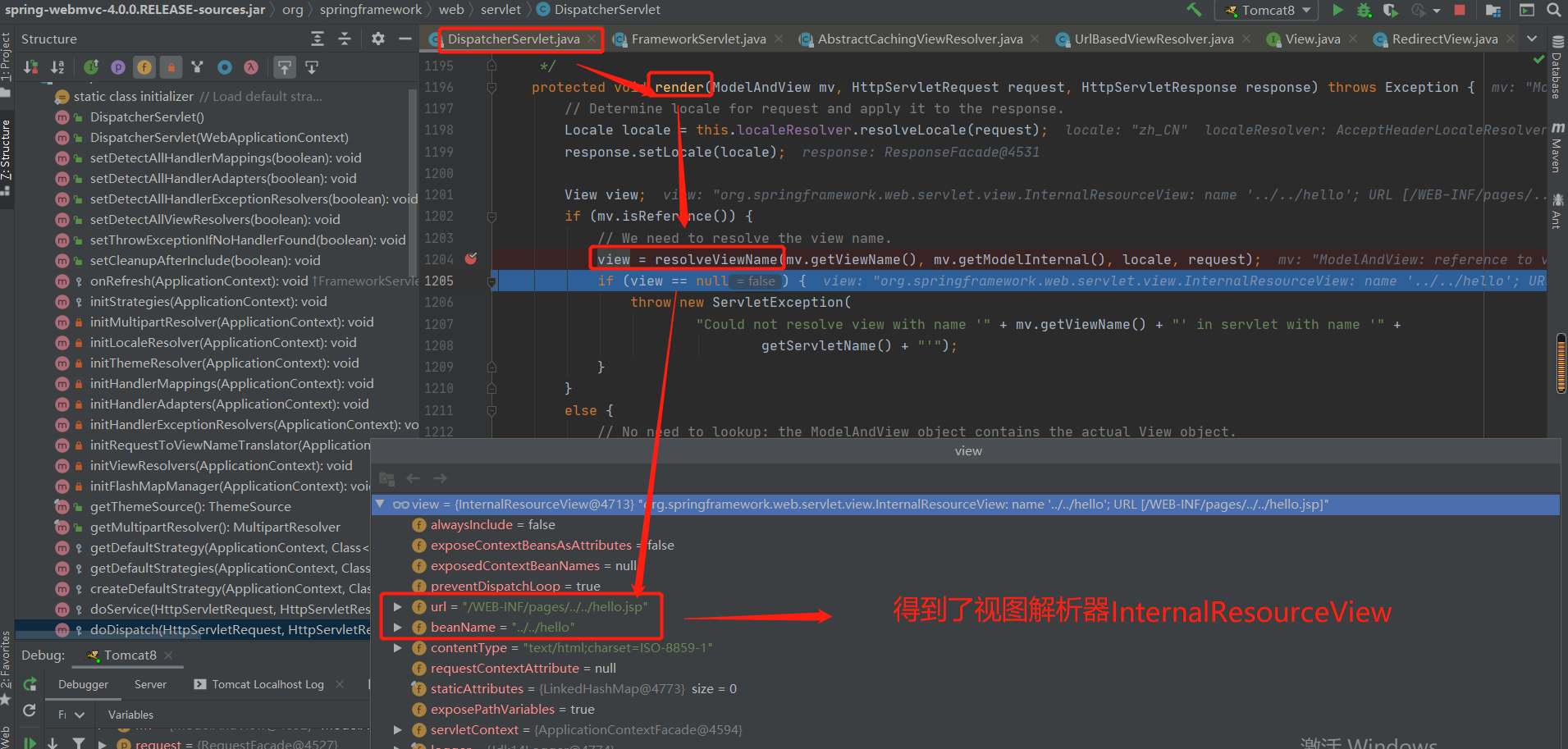Open the Project Structure icon
Viewport: 1568px width, 749px height.
(x=1493, y=10)
